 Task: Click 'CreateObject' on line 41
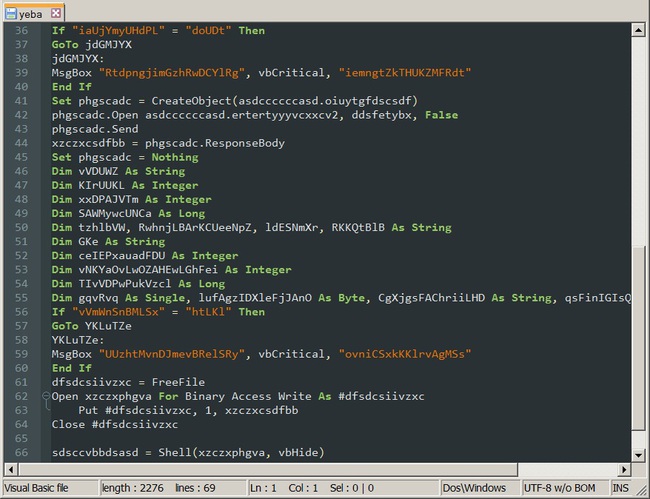[x=191, y=101]
